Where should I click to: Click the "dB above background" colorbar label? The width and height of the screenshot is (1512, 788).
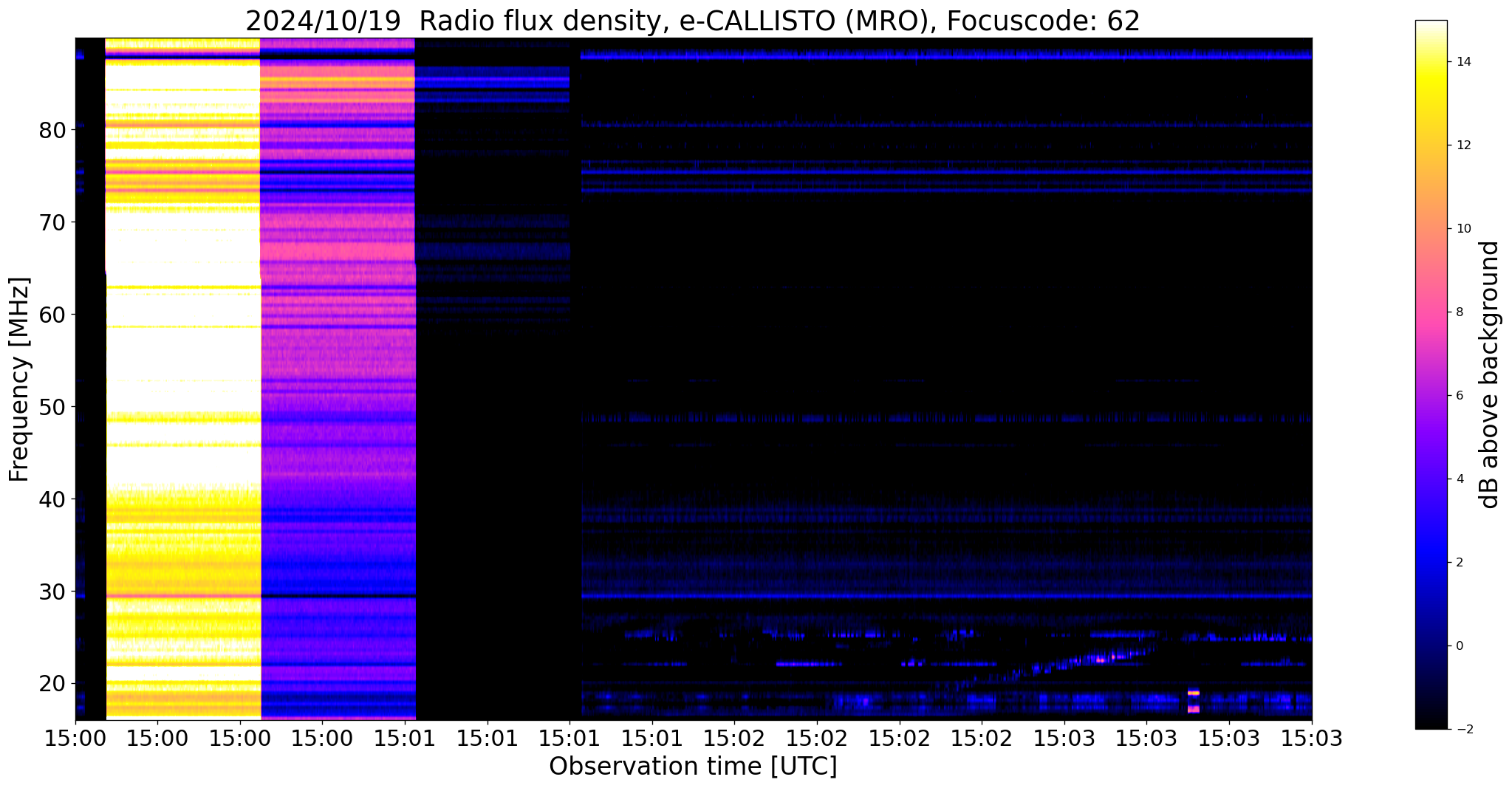coord(1489,374)
